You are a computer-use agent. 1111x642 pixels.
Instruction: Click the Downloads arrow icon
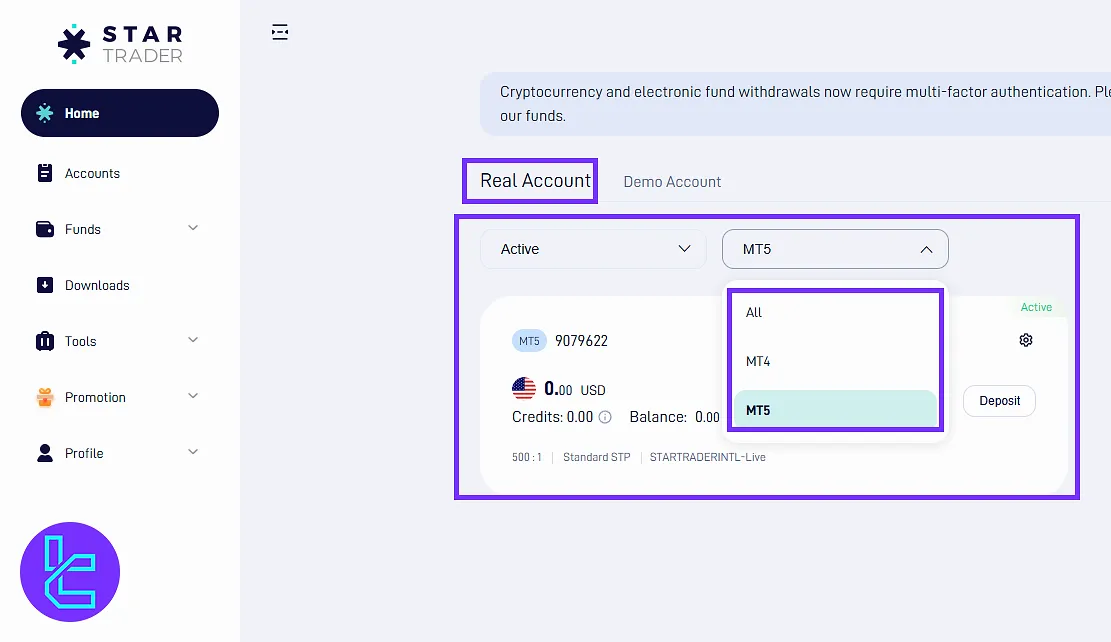click(x=45, y=285)
